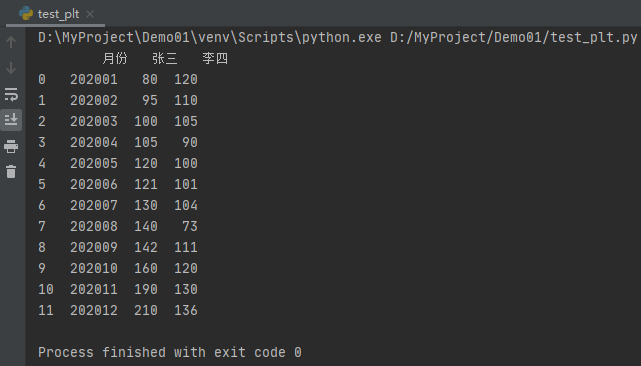Click the value 210 in row 11
The width and height of the screenshot is (641, 366).
(146, 310)
